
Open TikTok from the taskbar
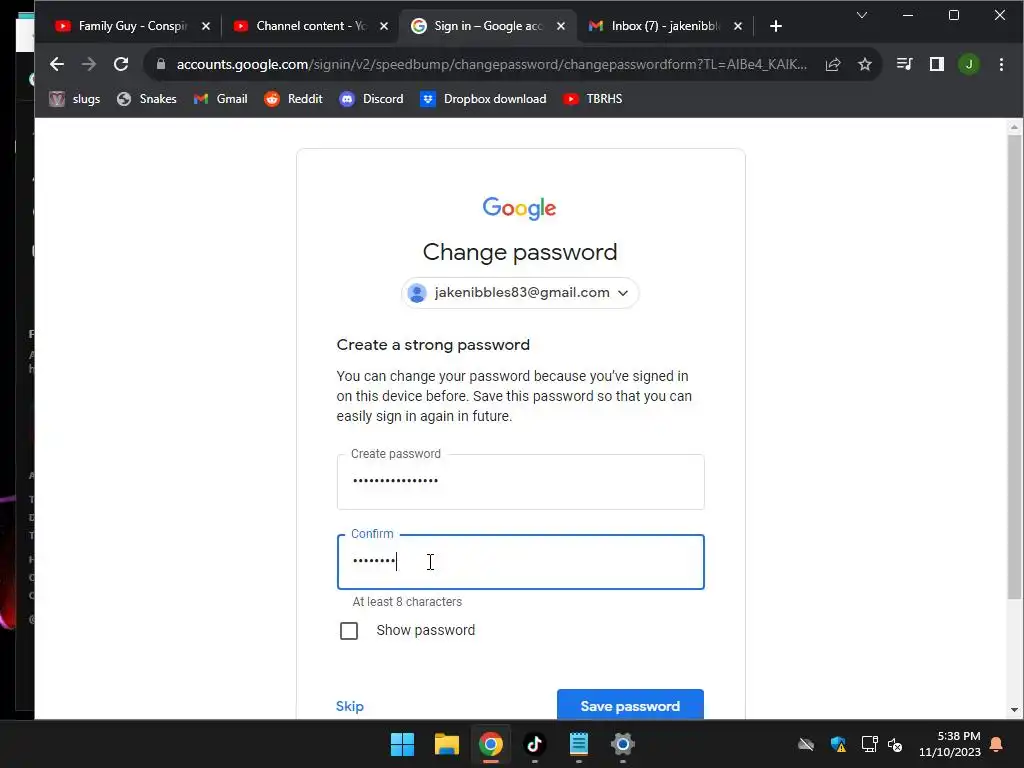pyautogui.click(x=534, y=744)
